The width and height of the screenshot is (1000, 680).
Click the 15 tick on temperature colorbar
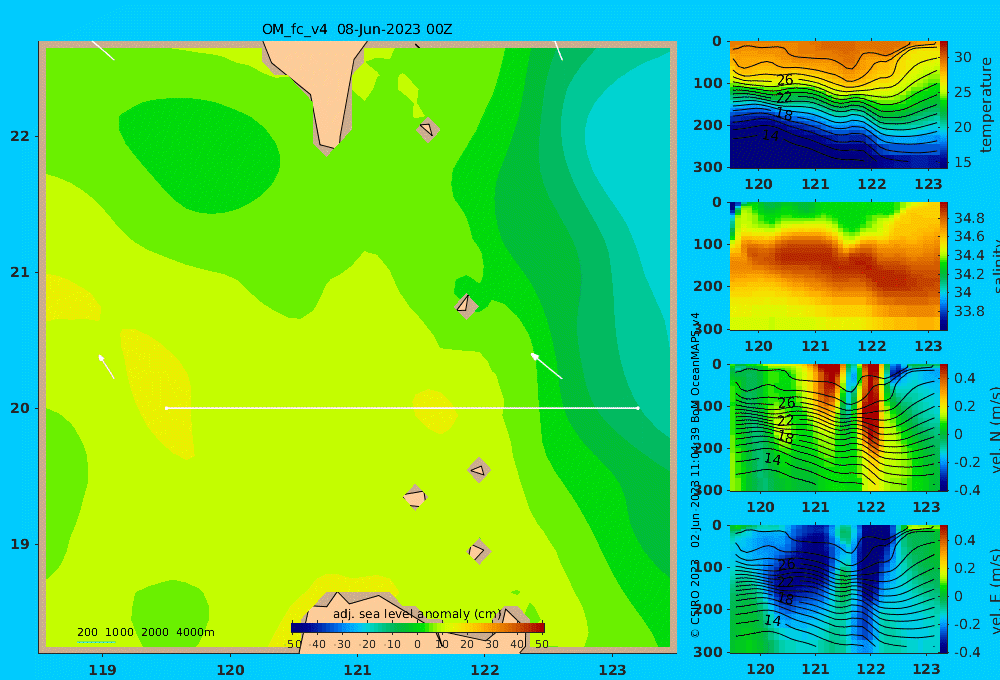(x=962, y=162)
